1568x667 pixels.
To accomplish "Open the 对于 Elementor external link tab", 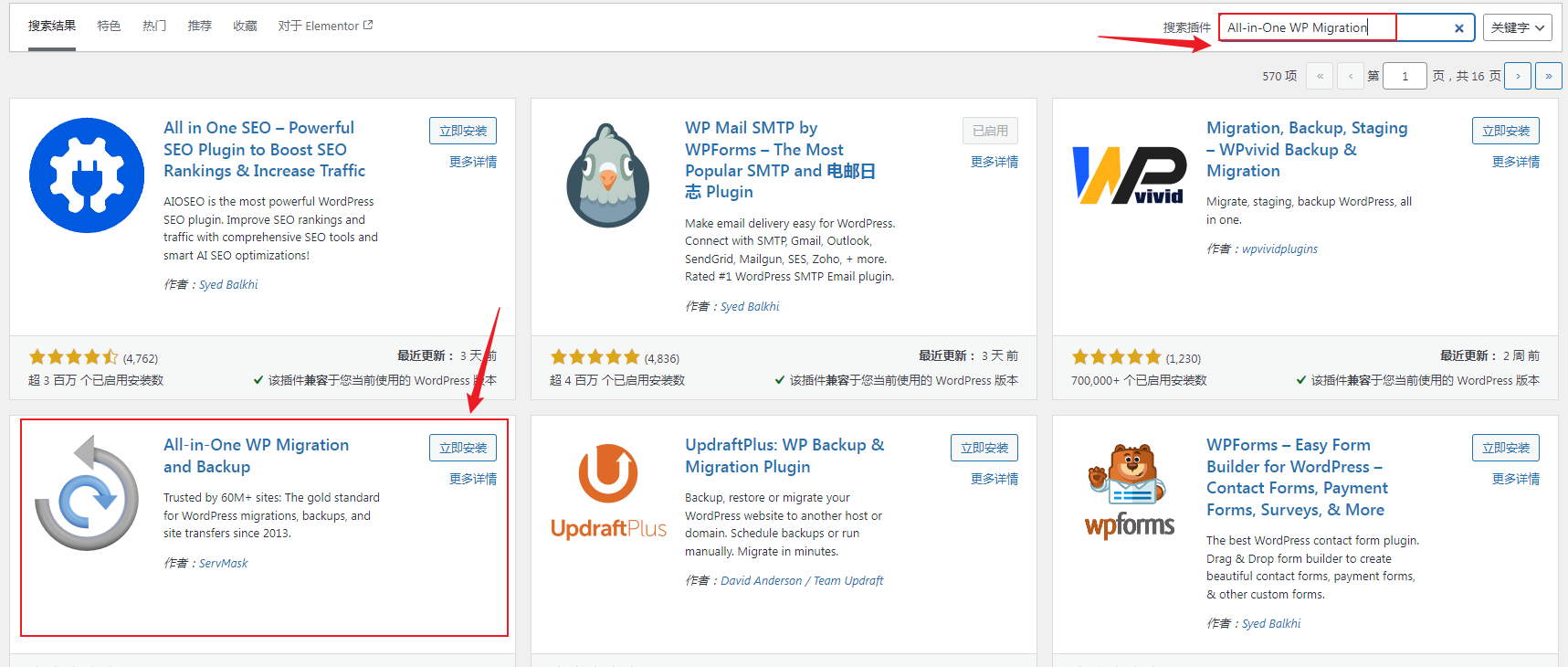I will (325, 26).
